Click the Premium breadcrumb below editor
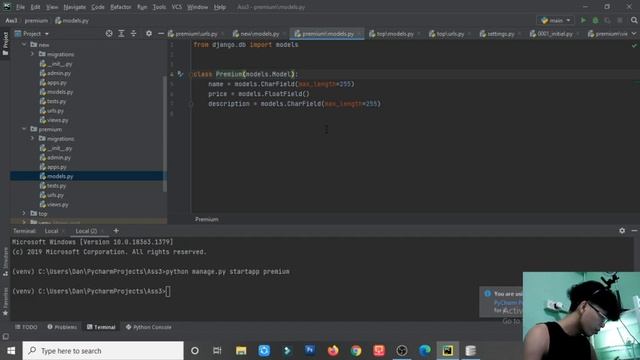640x360 pixels. click(207, 219)
